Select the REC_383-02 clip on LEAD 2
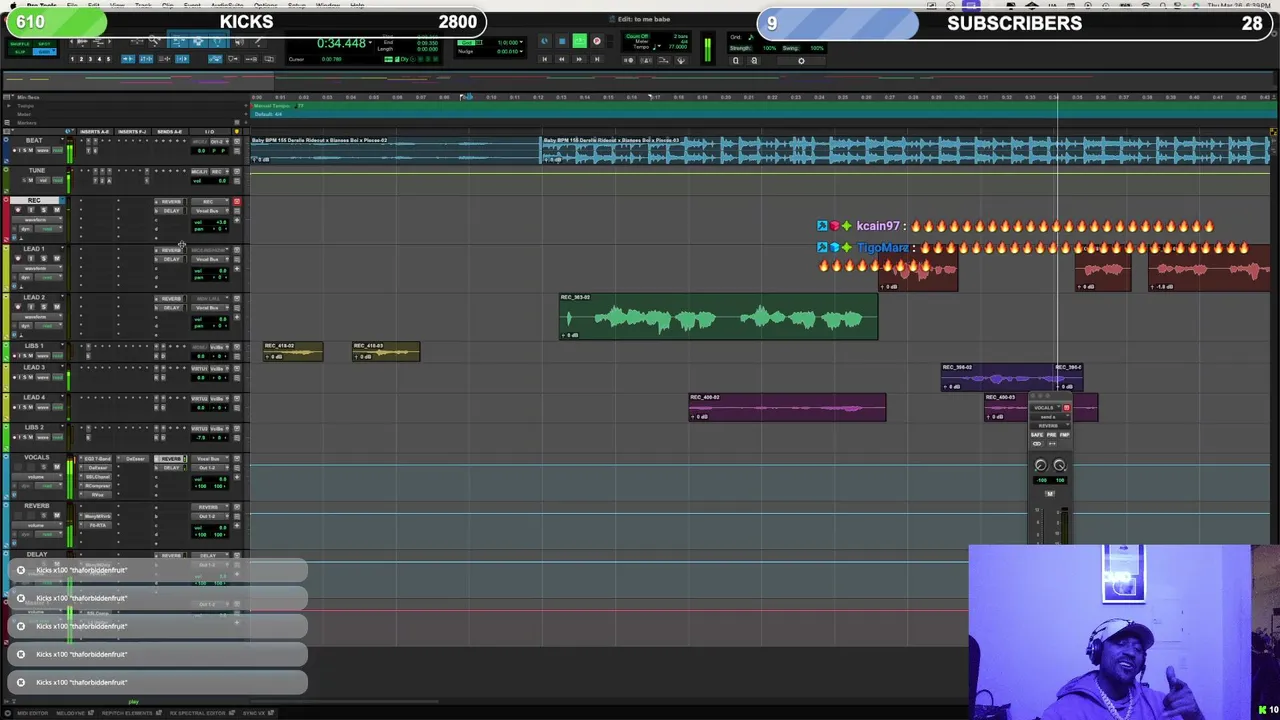 click(718, 317)
